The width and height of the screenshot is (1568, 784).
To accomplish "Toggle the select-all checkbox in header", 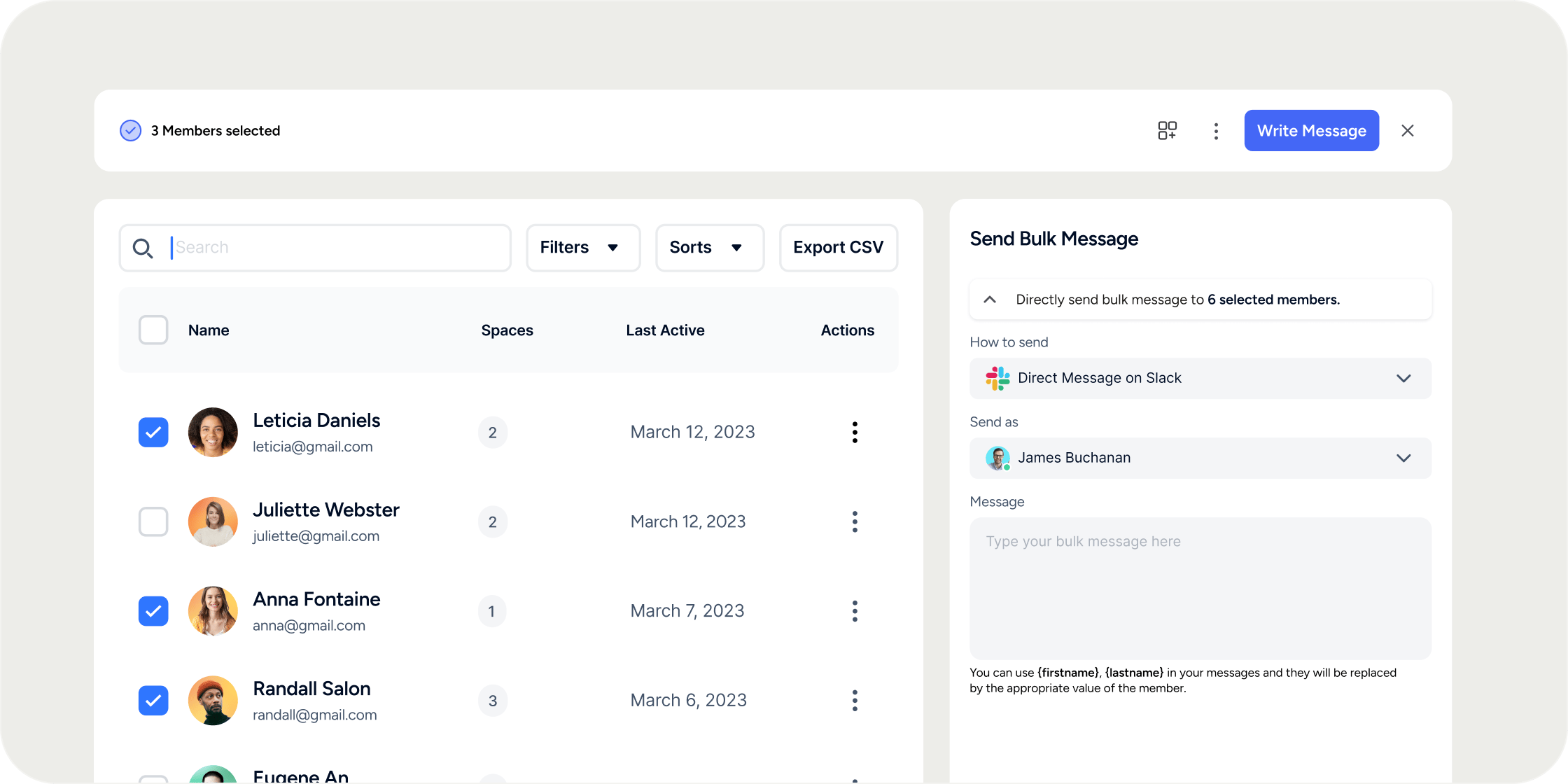I will point(153,330).
